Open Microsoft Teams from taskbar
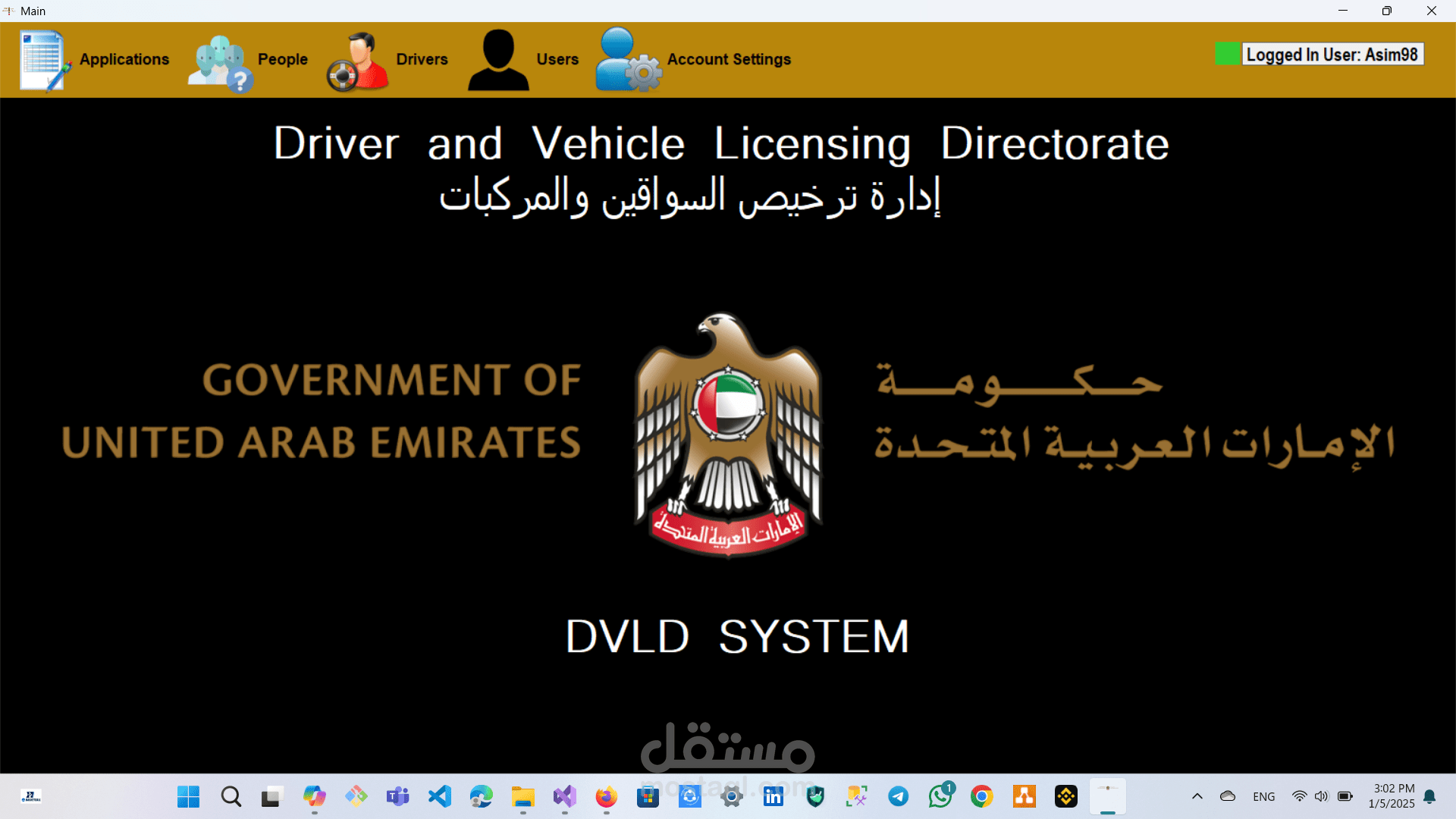This screenshot has height=819, width=1456. click(397, 797)
